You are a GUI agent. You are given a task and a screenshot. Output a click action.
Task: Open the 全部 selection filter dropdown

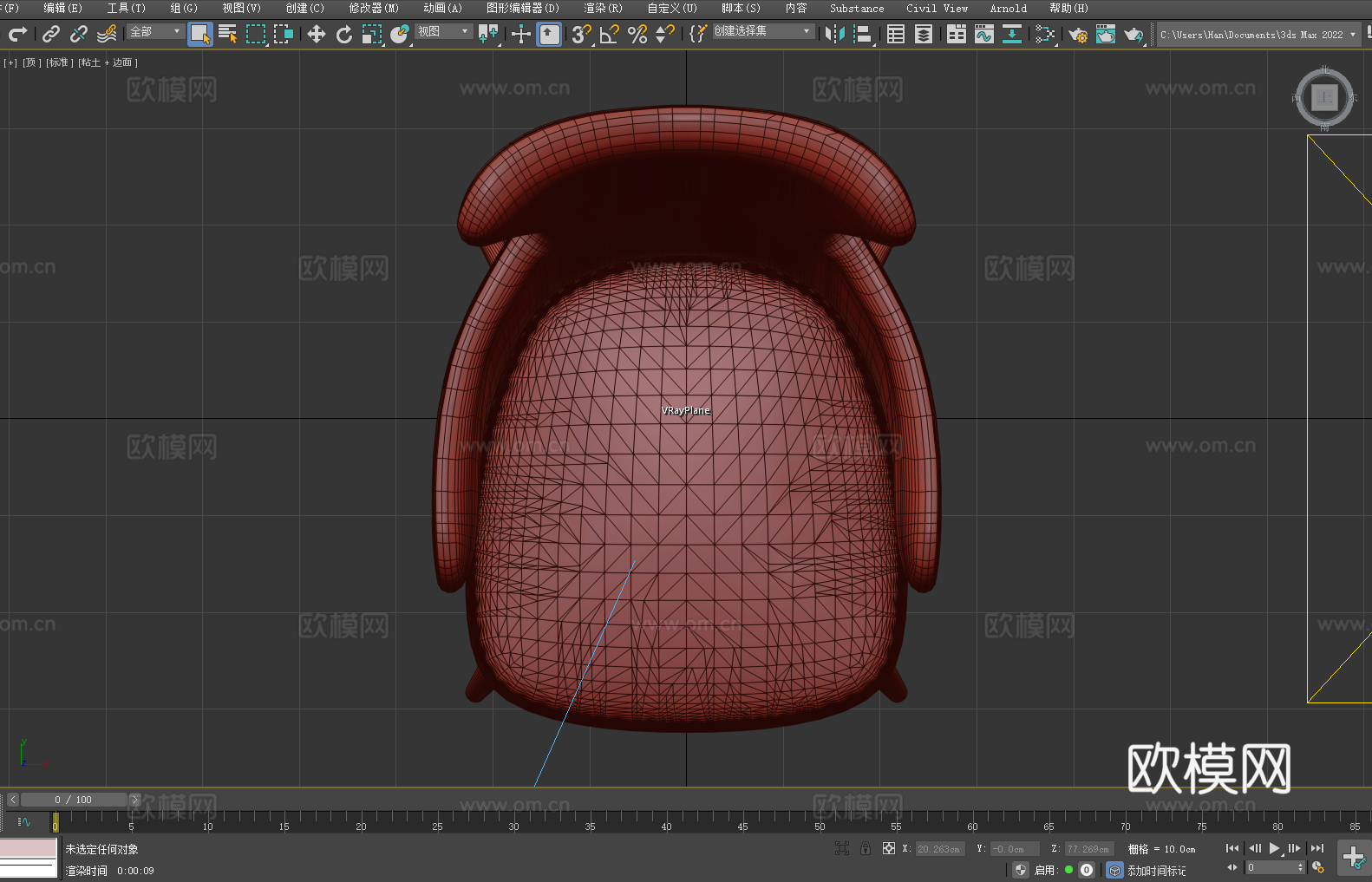click(x=155, y=31)
